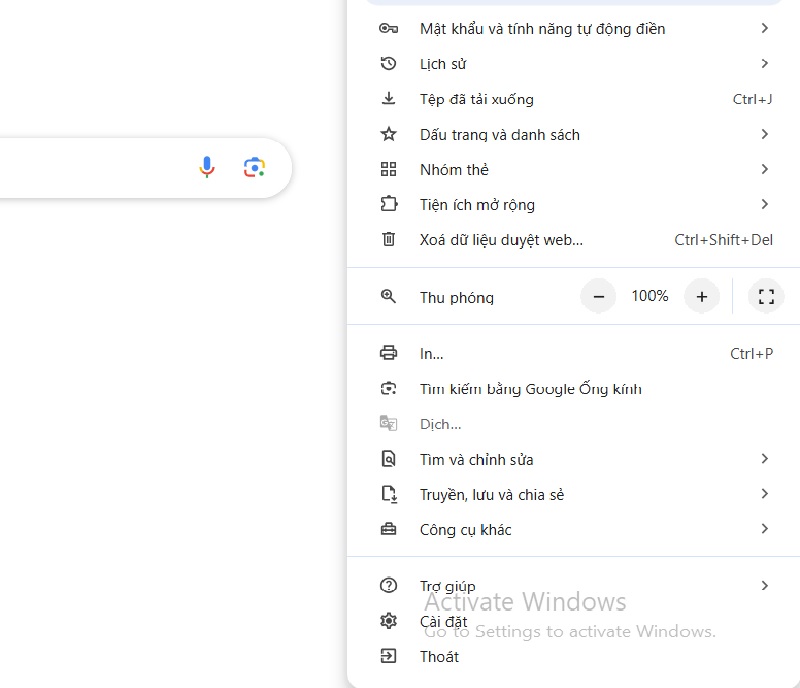The image size is (800, 688).
Task: Expand the Công cụ khác submenu arrow
Action: tap(764, 529)
